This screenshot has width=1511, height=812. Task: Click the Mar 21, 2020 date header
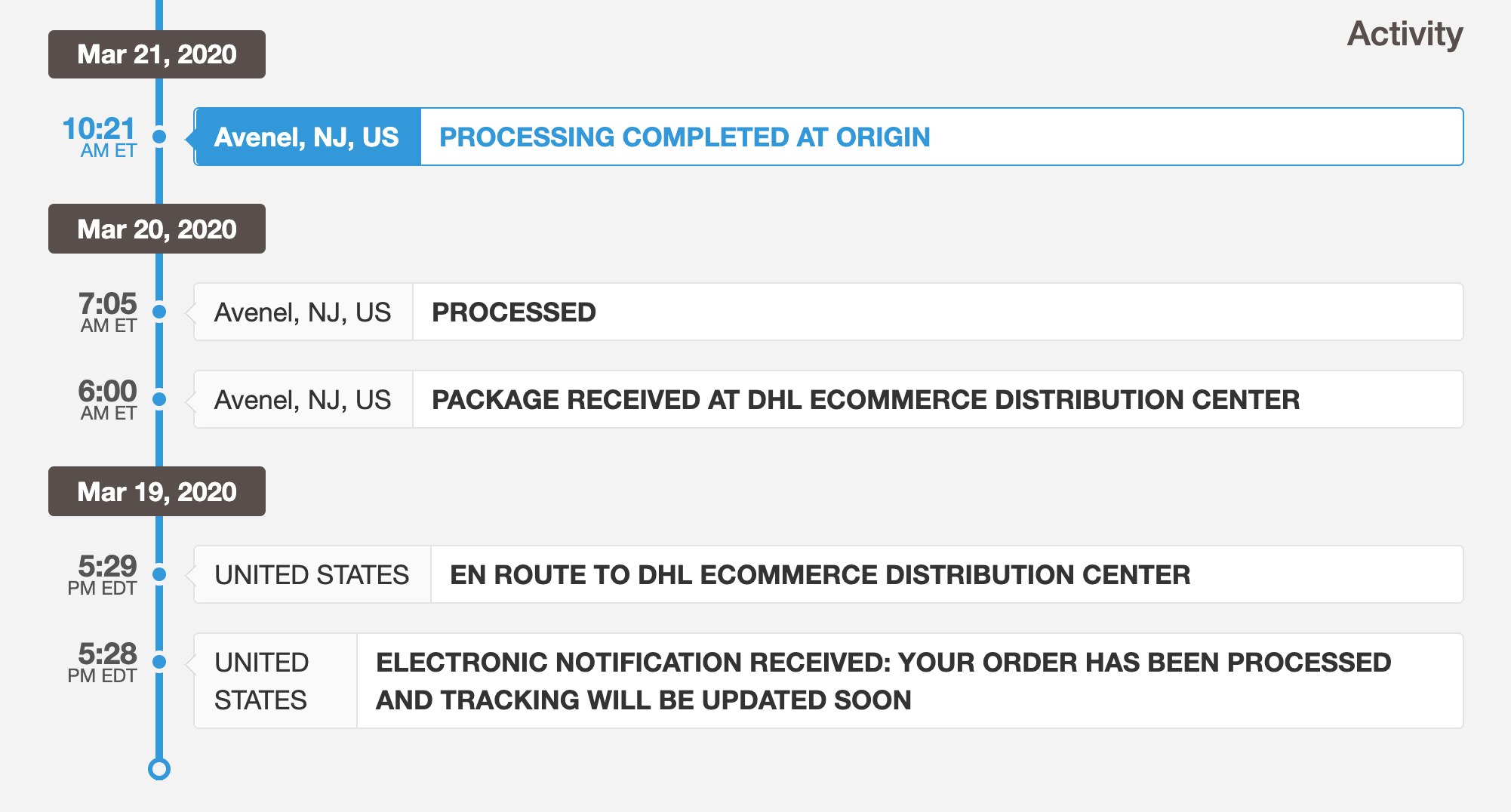click(157, 54)
